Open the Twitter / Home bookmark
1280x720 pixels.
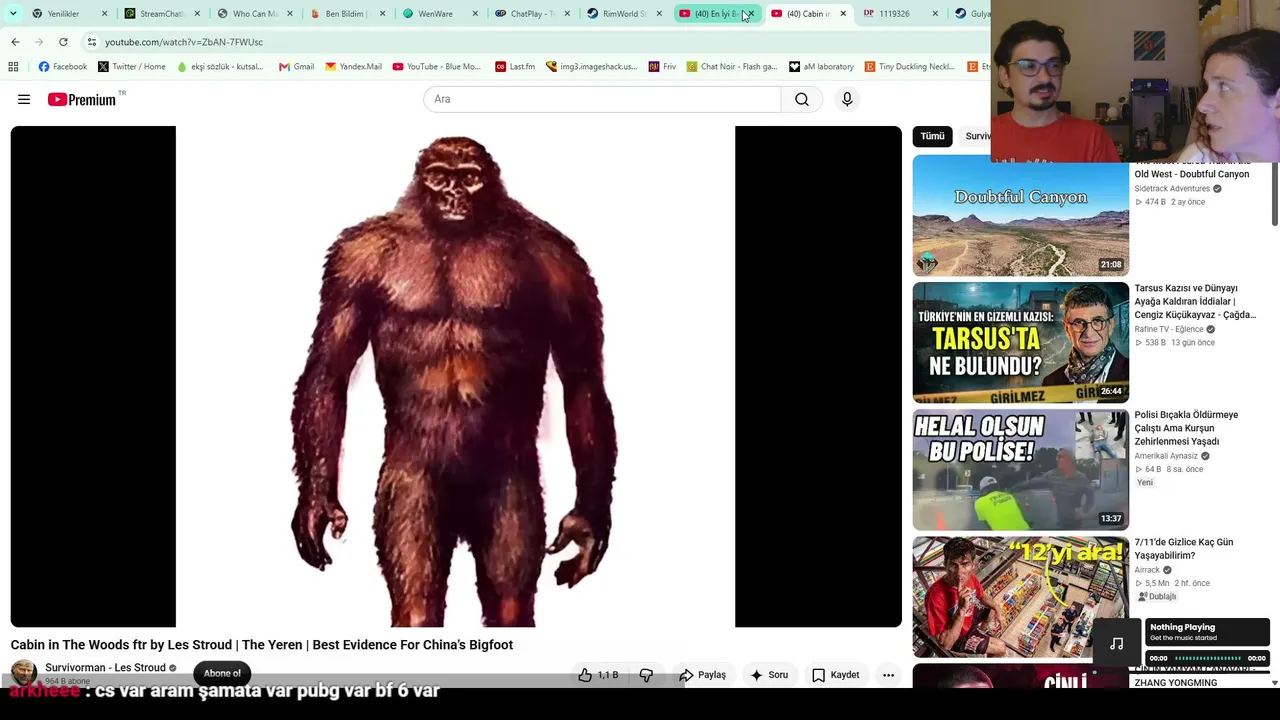coord(131,67)
